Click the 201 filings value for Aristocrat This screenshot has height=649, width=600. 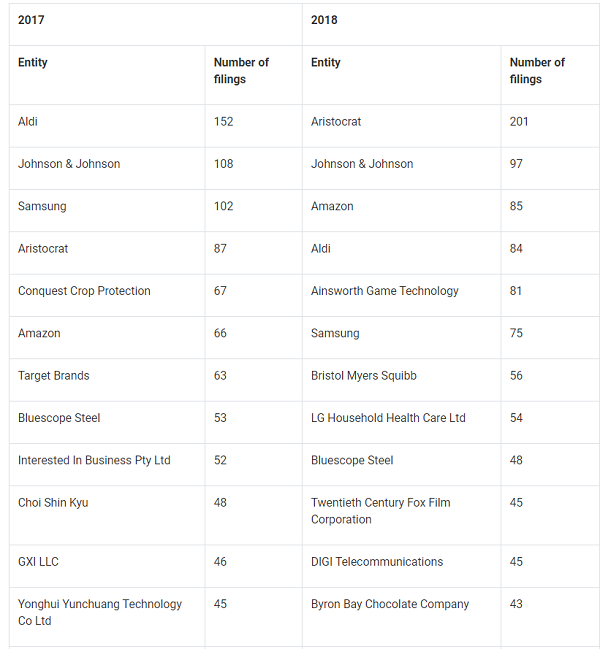tap(520, 122)
